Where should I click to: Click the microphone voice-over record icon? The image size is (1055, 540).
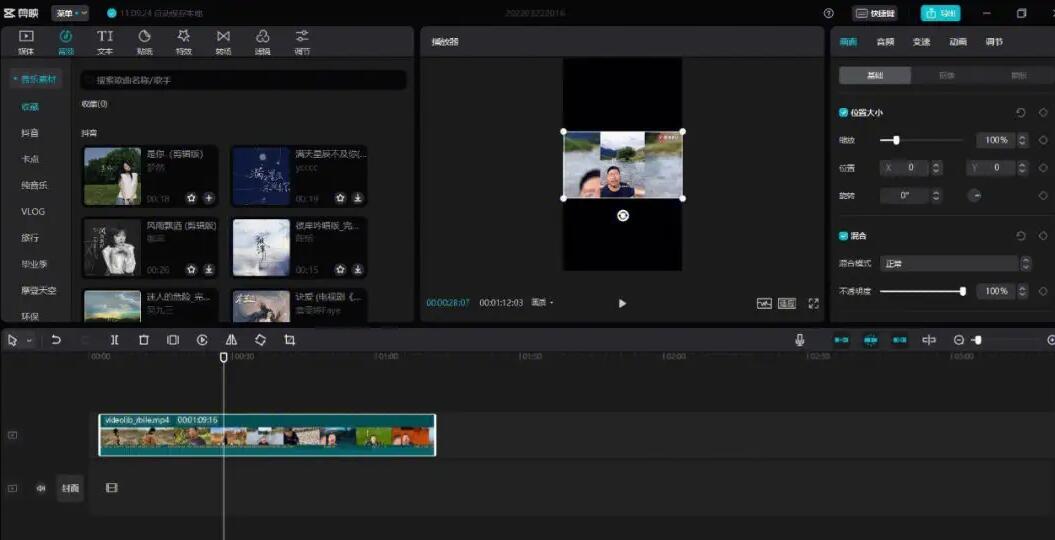point(800,340)
